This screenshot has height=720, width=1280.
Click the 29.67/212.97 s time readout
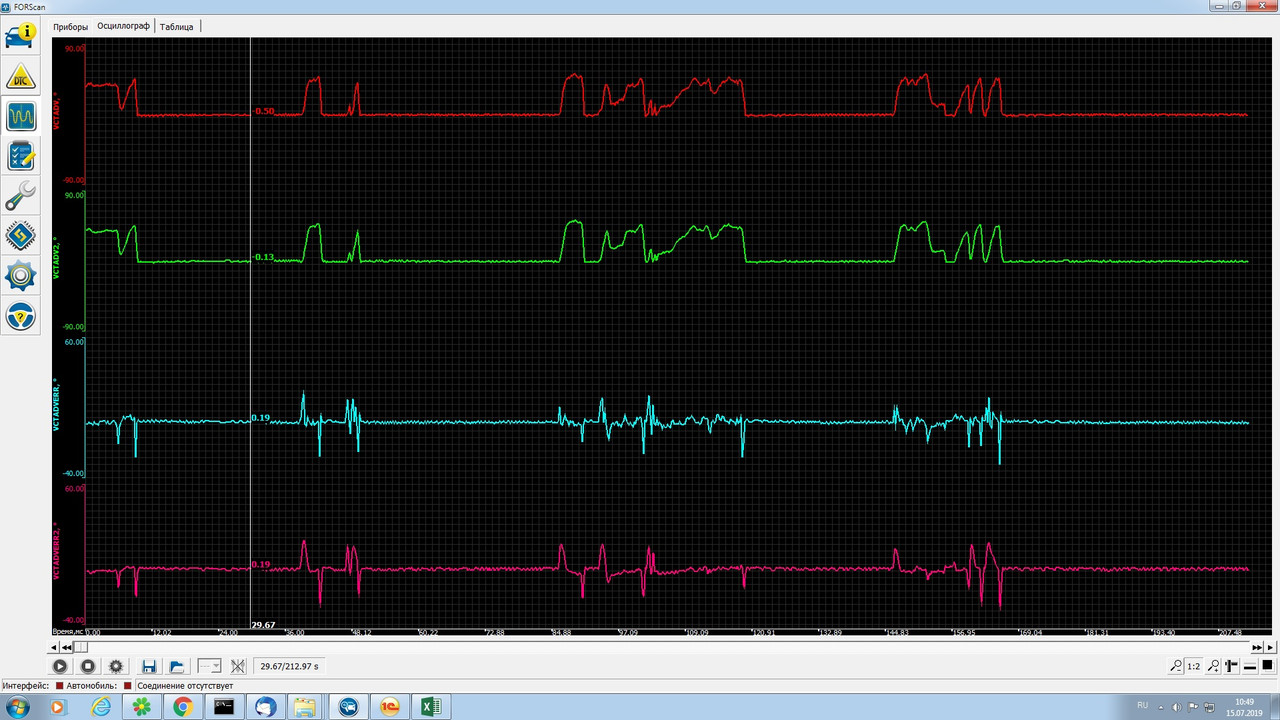point(290,666)
